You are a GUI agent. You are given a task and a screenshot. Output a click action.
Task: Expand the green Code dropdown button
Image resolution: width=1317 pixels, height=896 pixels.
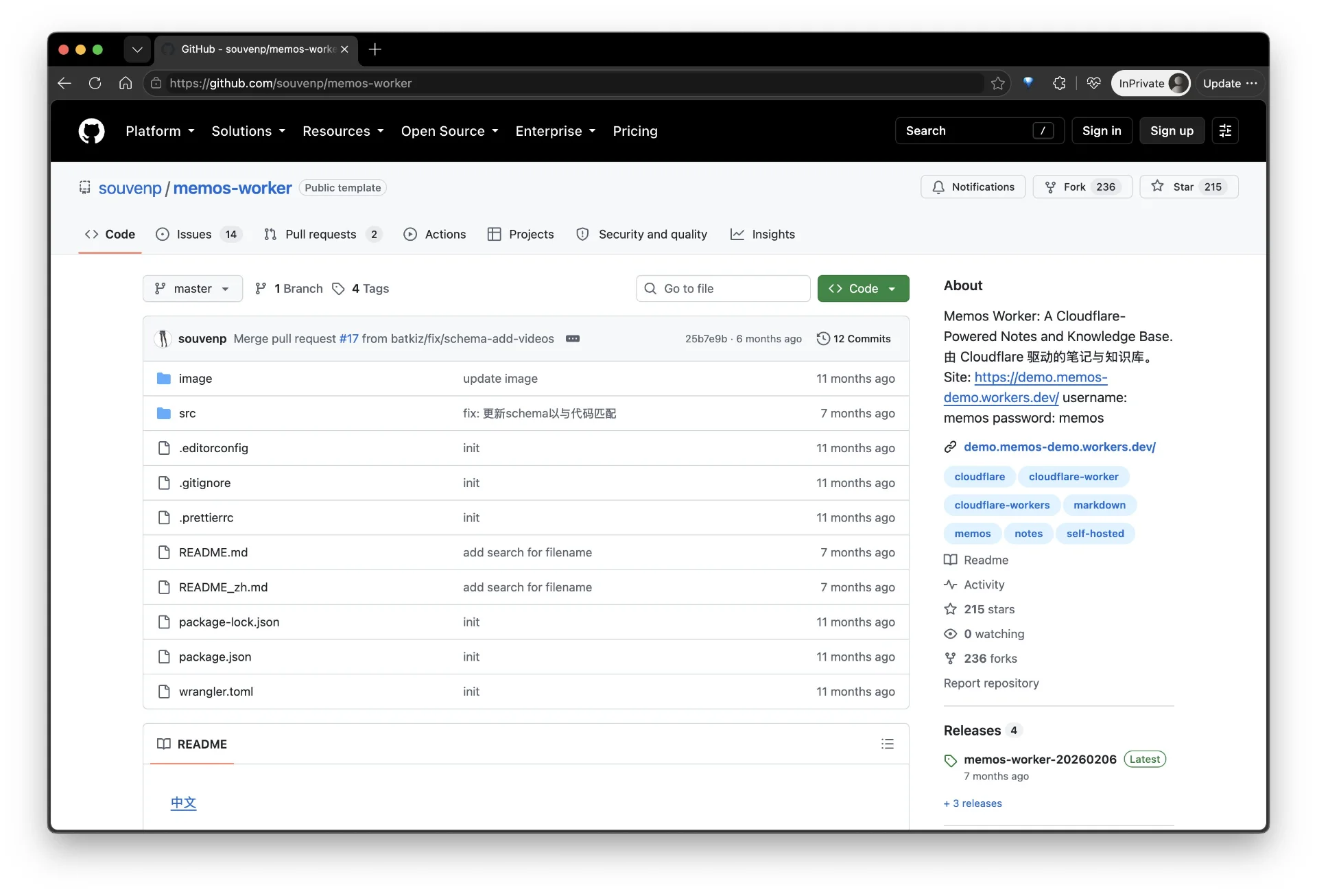[863, 289]
